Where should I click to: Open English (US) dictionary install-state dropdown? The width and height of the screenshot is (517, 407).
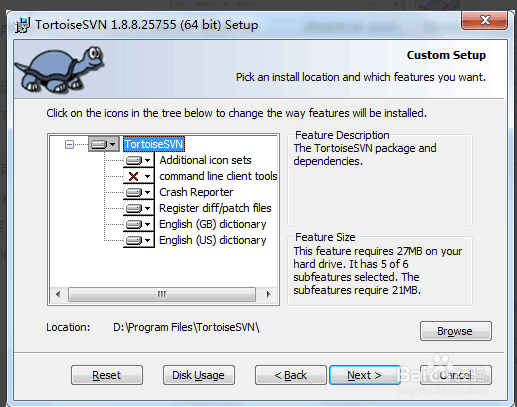pyautogui.click(x=139, y=240)
